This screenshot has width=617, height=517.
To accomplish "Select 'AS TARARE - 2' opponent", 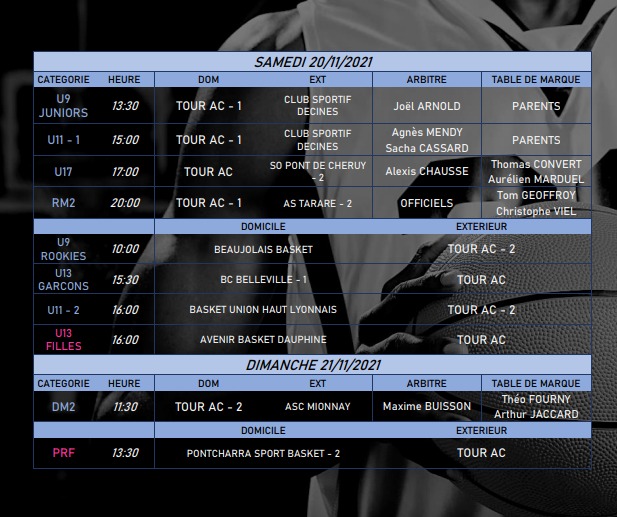I will [x=318, y=203].
